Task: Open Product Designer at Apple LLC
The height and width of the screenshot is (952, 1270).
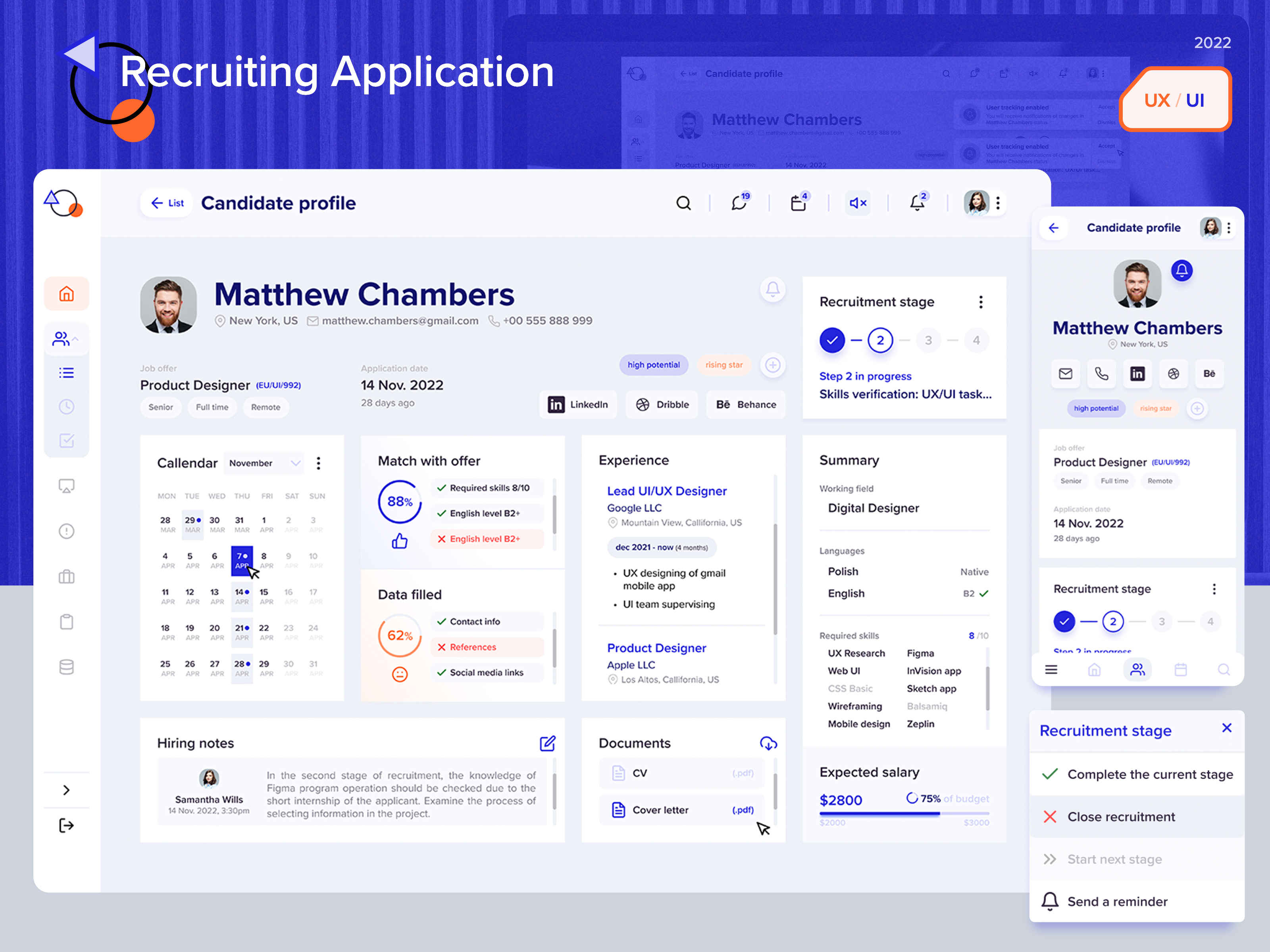Action: (x=656, y=649)
